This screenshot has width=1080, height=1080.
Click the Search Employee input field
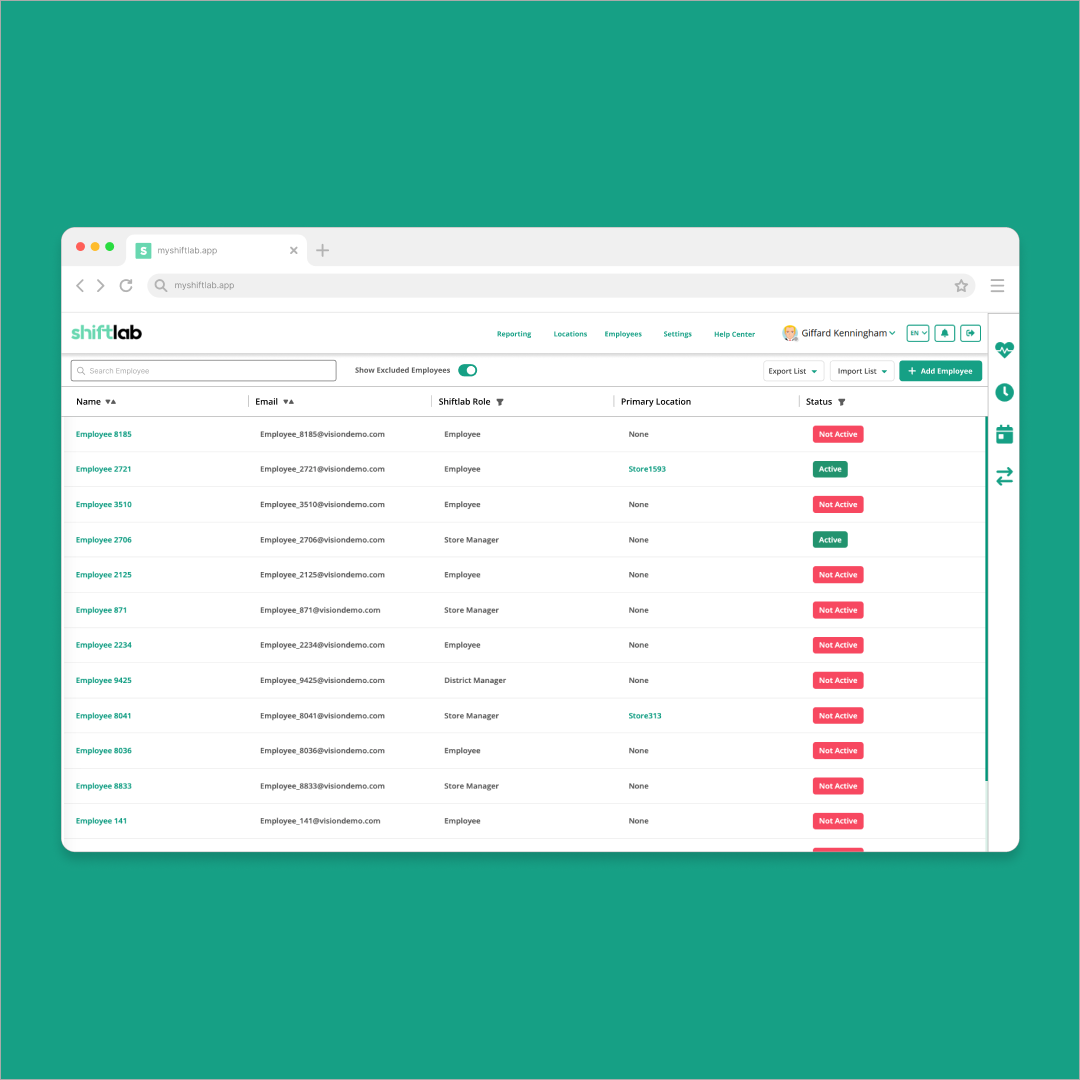pos(203,371)
